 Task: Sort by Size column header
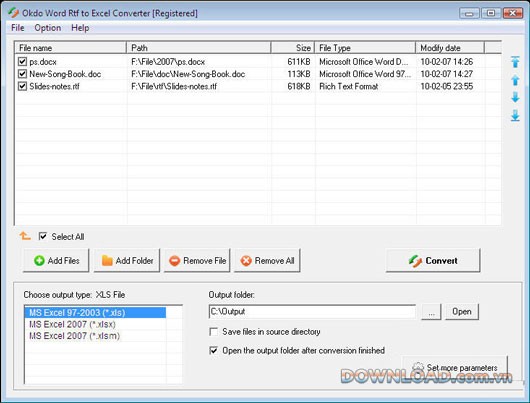[x=293, y=48]
